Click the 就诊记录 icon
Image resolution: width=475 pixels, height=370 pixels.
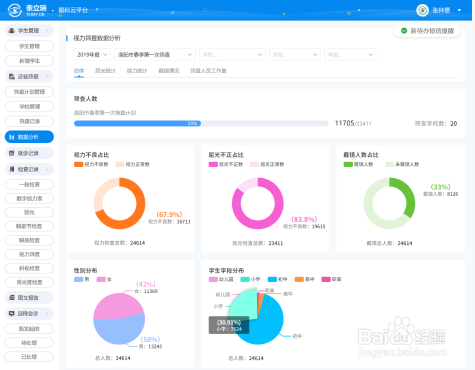coord(11,153)
